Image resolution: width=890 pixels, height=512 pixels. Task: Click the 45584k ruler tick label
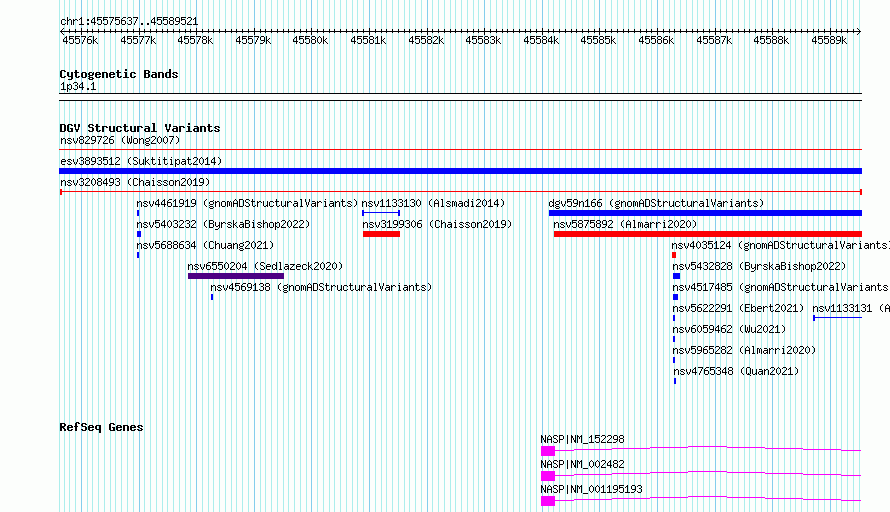[x=541, y=40]
